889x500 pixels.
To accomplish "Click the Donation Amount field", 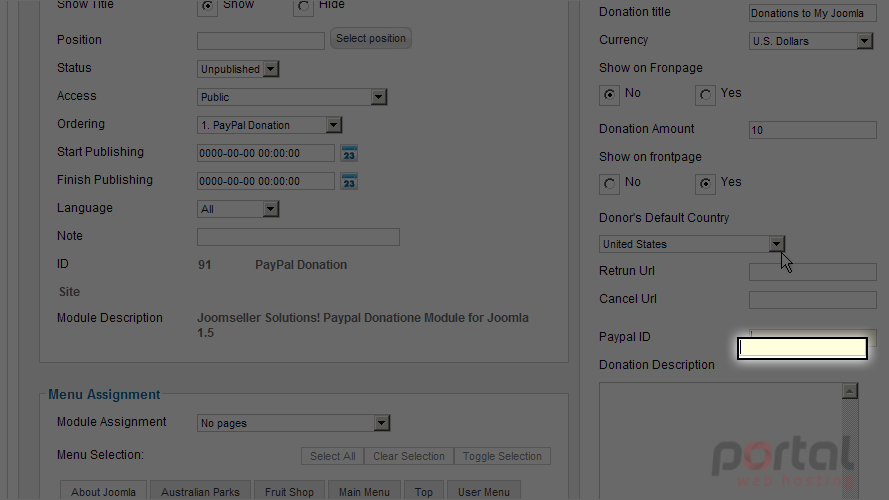I will point(812,130).
